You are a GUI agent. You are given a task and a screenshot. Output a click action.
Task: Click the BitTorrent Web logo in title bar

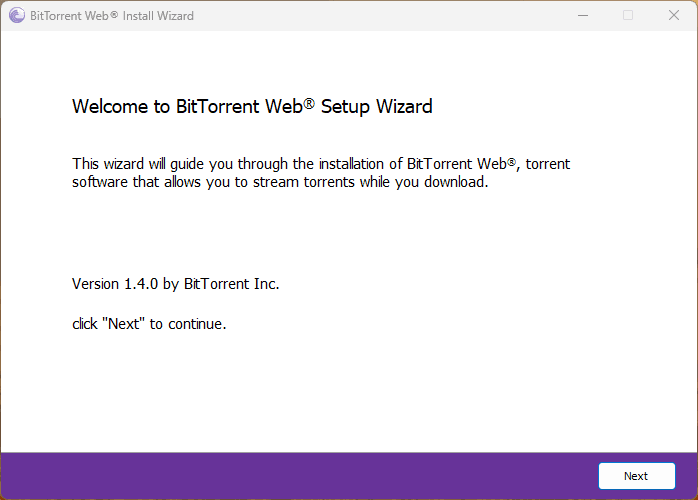tap(17, 16)
